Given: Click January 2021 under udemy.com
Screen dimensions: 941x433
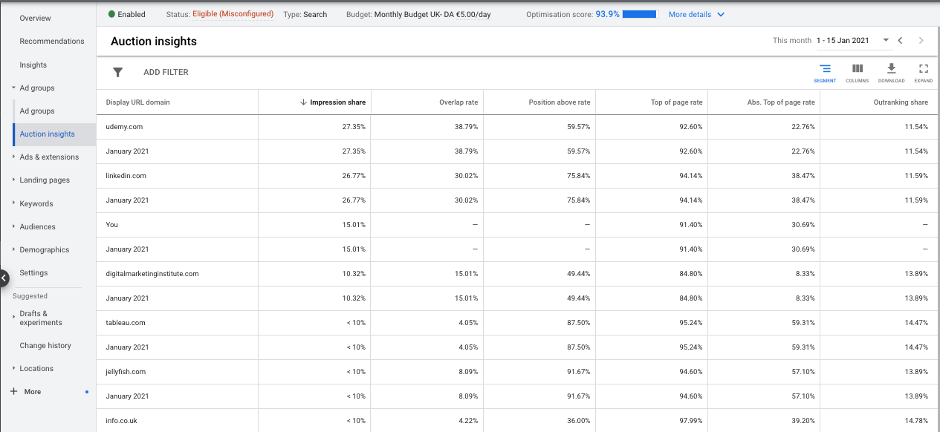Looking at the screenshot, I should coord(127,152).
